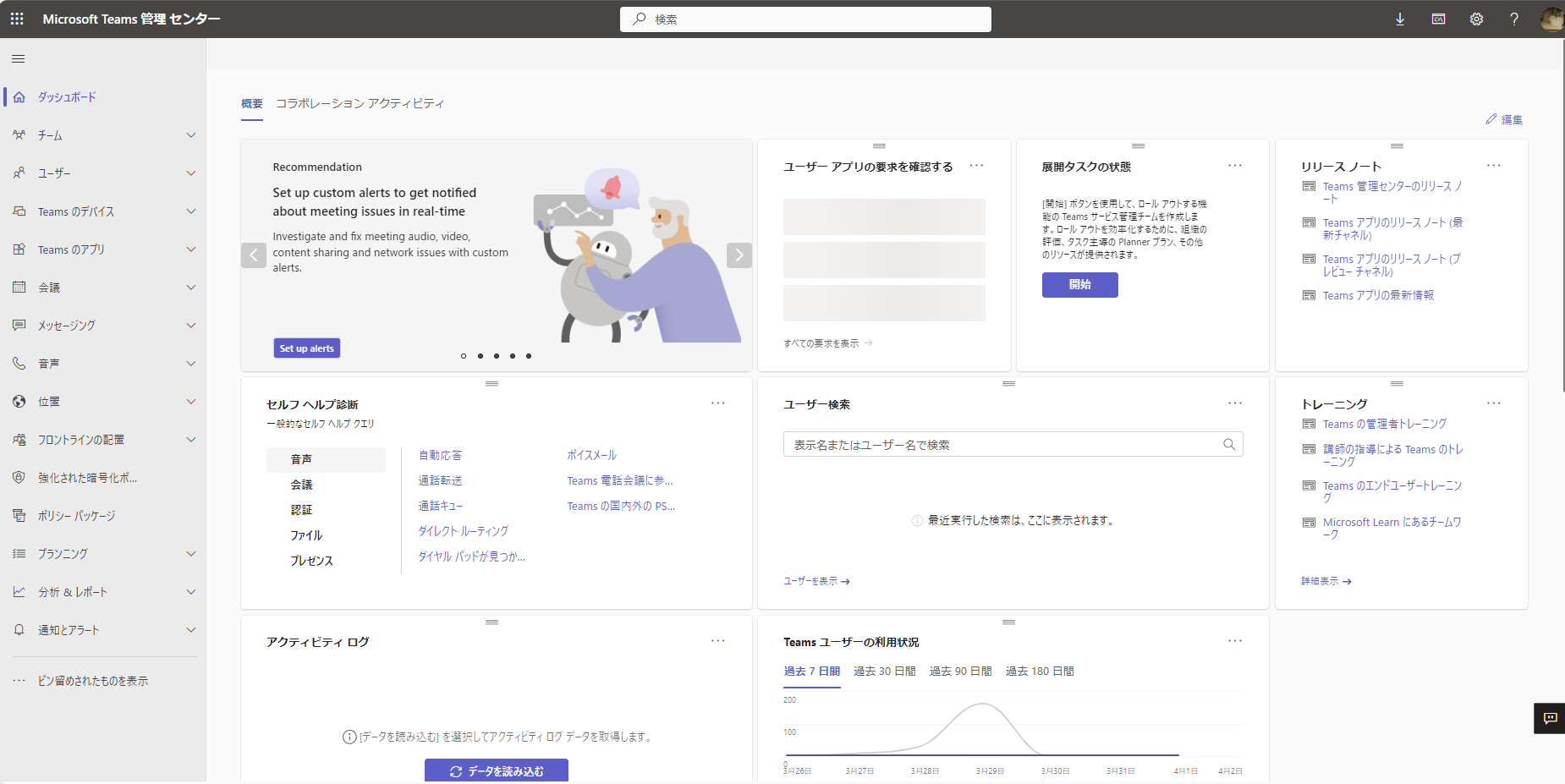This screenshot has height=784, width=1565.
Task: Click the ピン留めされたものを表示 ellipsis icon
Action: pyautogui.click(x=19, y=681)
